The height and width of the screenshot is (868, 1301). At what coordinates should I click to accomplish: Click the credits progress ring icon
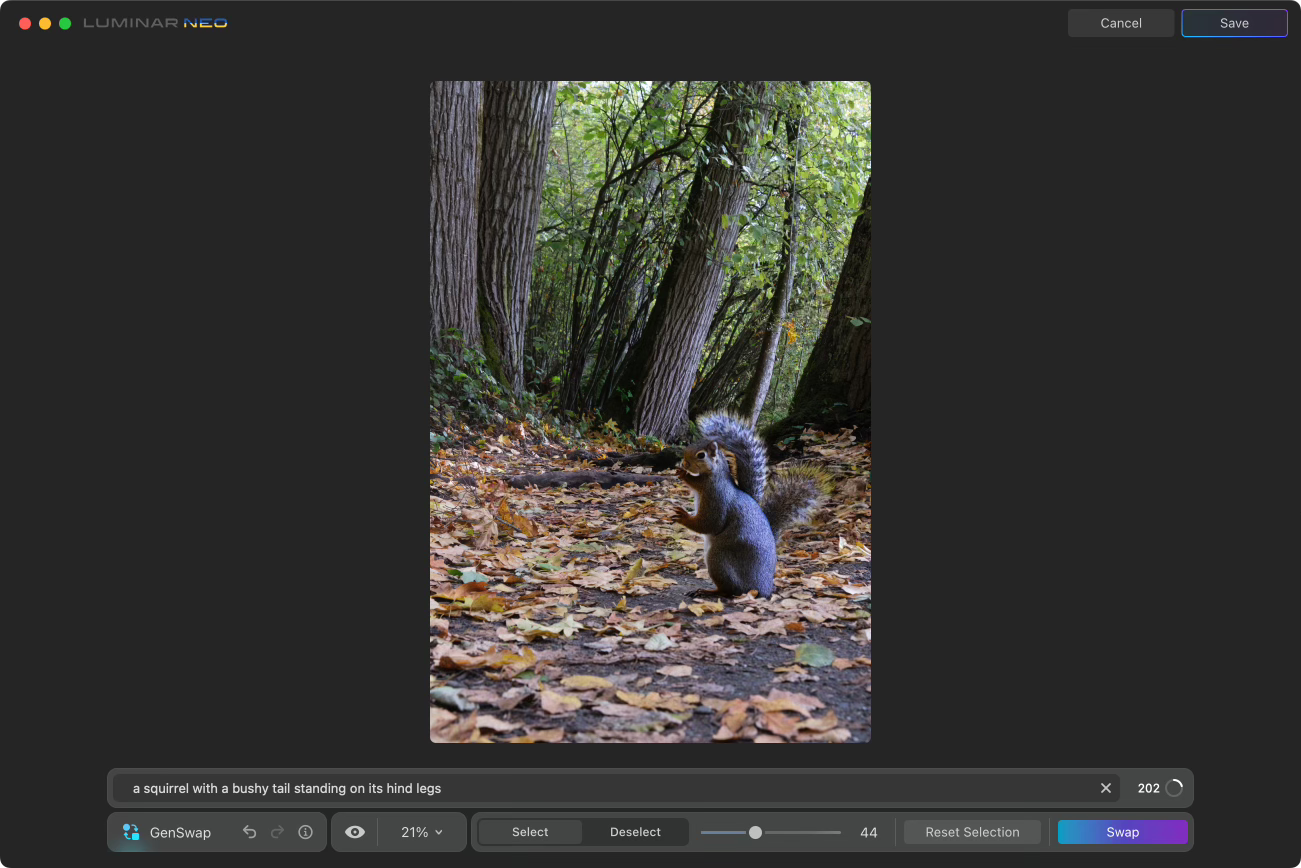pos(1174,788)
